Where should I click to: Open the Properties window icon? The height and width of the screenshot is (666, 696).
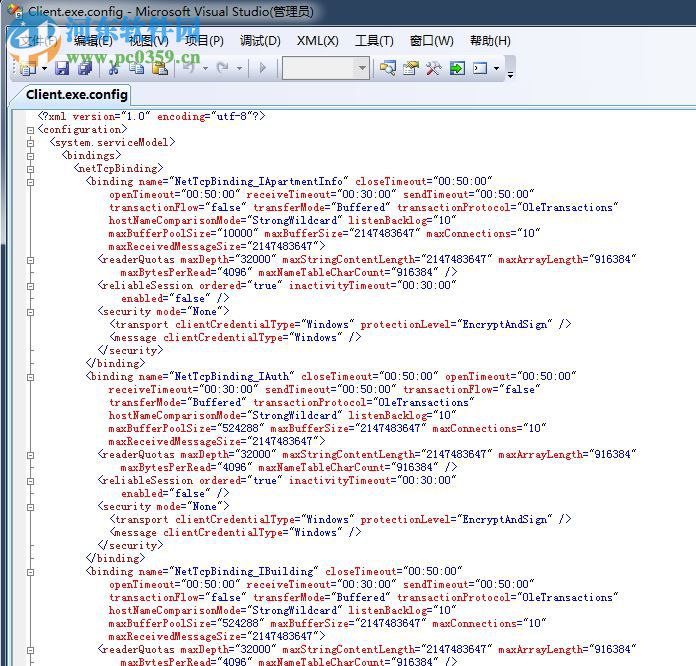pyautogui.click(x=410, y=68)
